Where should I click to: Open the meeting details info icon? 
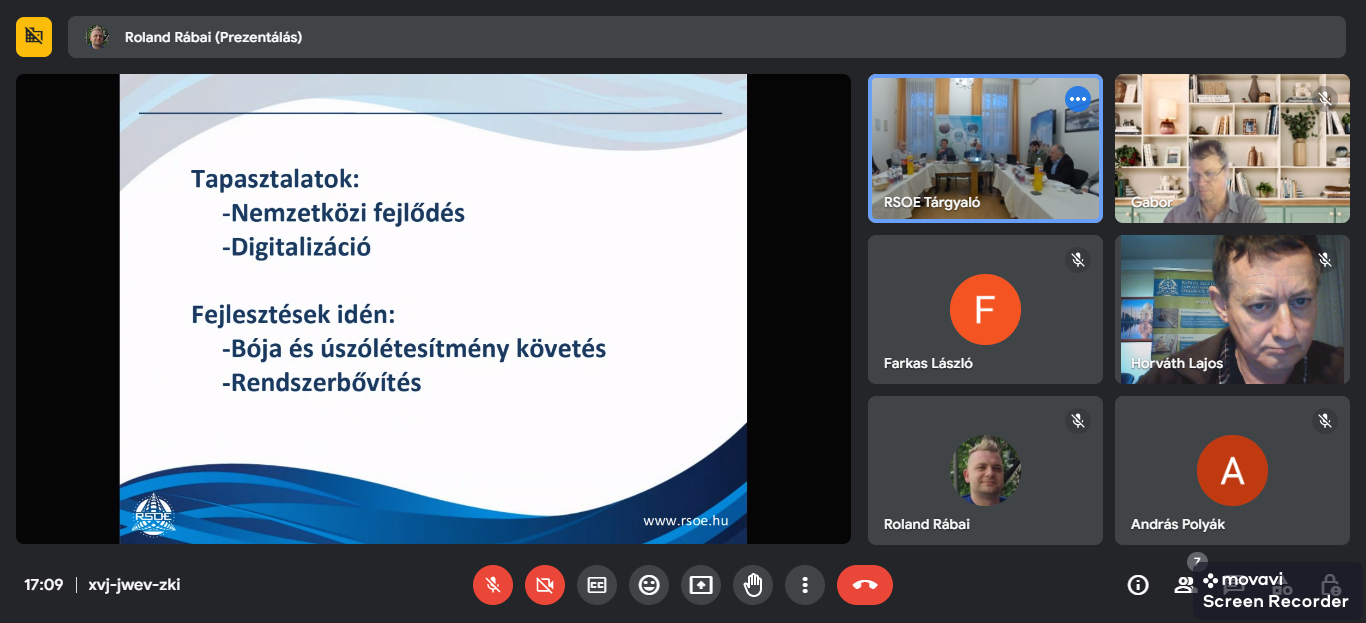point(1138,585)
